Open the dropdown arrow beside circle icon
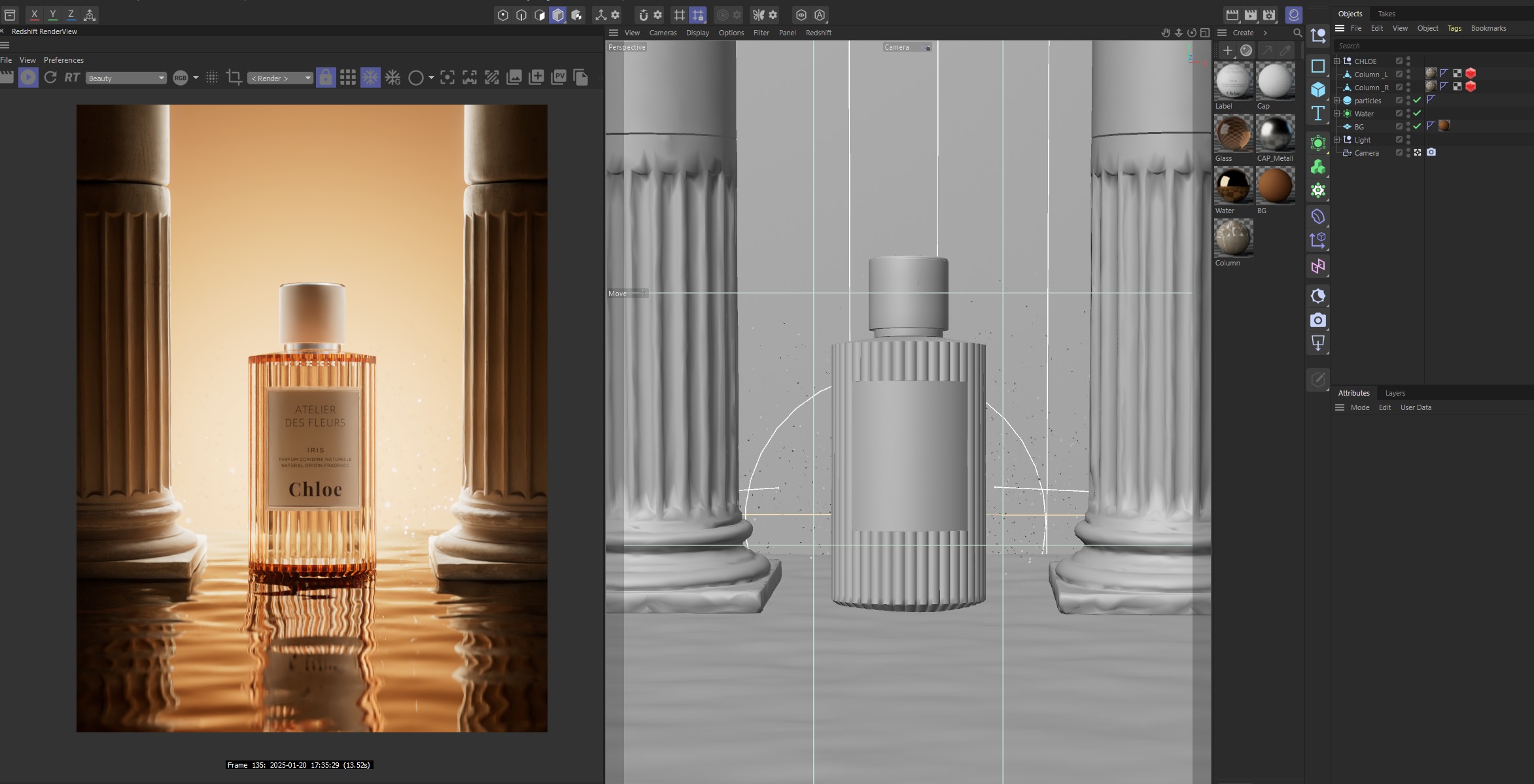 pyautogui.click(x=431, y=77)
